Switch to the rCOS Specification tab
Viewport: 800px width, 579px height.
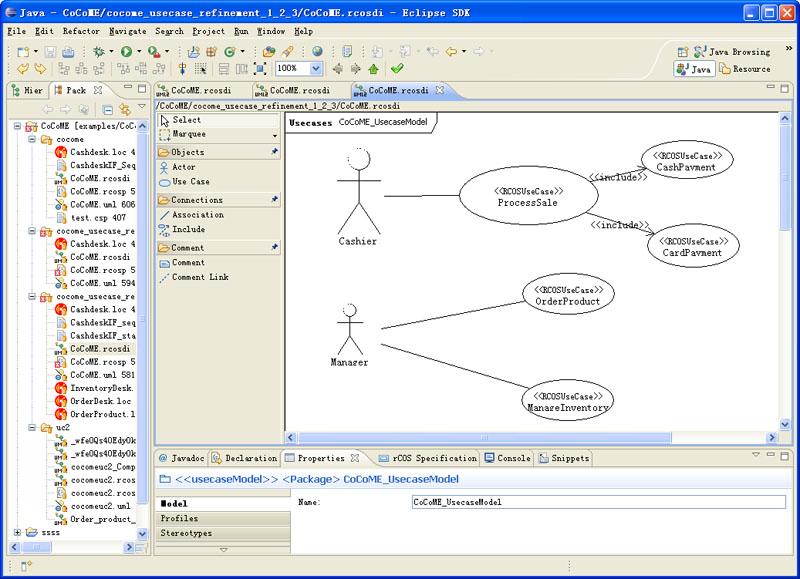pos(428,458)
